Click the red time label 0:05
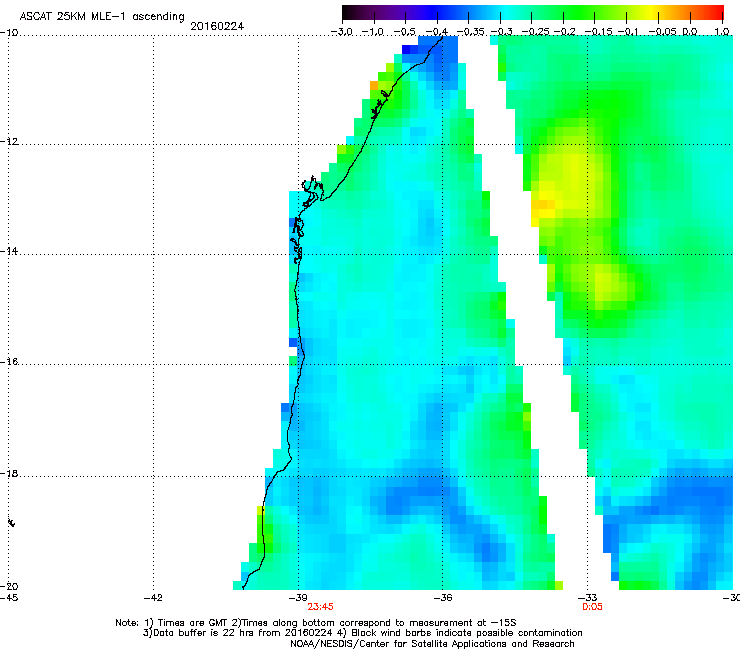740x650 pixels. pos(592,607)
